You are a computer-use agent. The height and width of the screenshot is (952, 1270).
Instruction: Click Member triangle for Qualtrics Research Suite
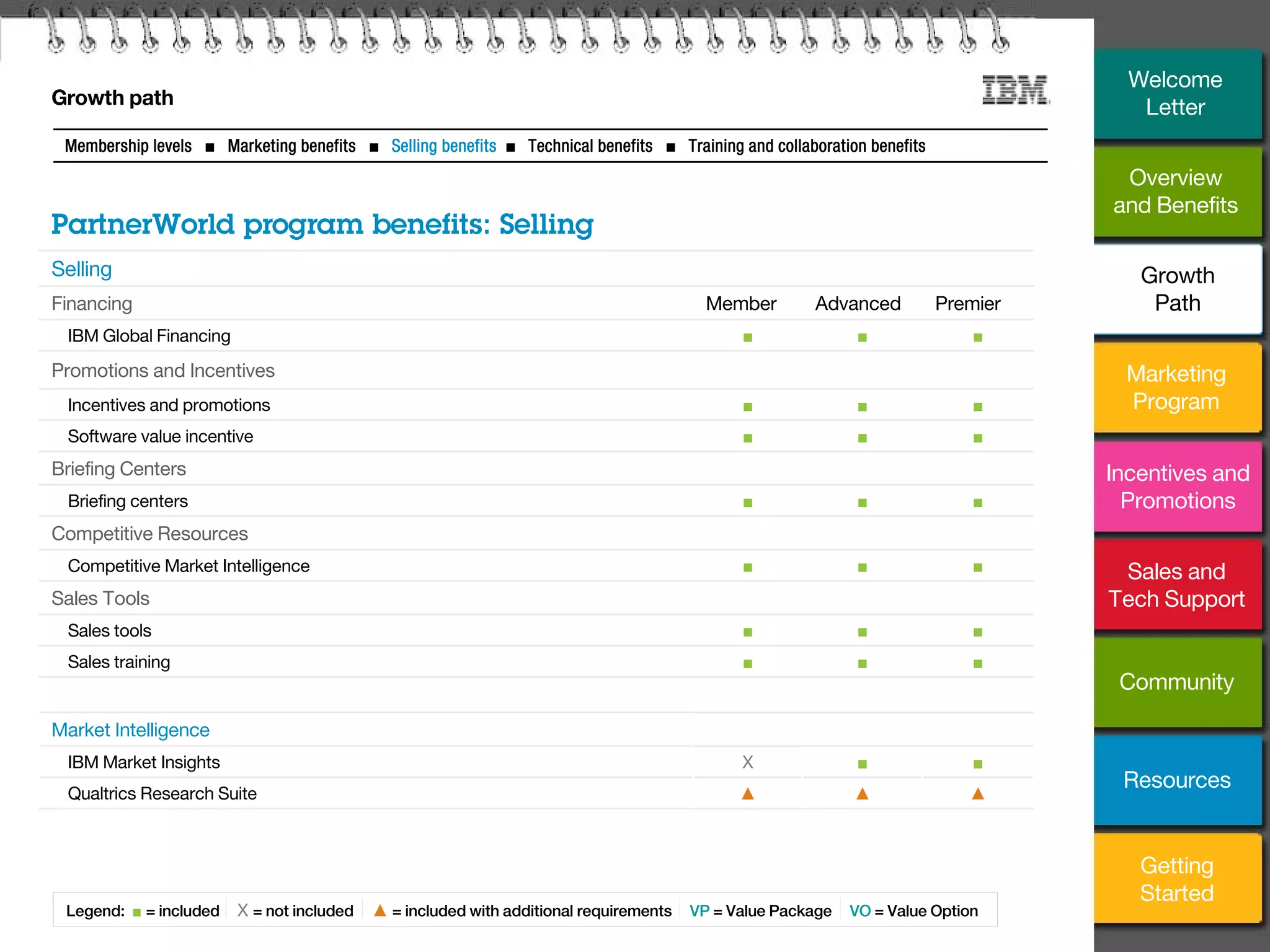click(x=748, y=794)
